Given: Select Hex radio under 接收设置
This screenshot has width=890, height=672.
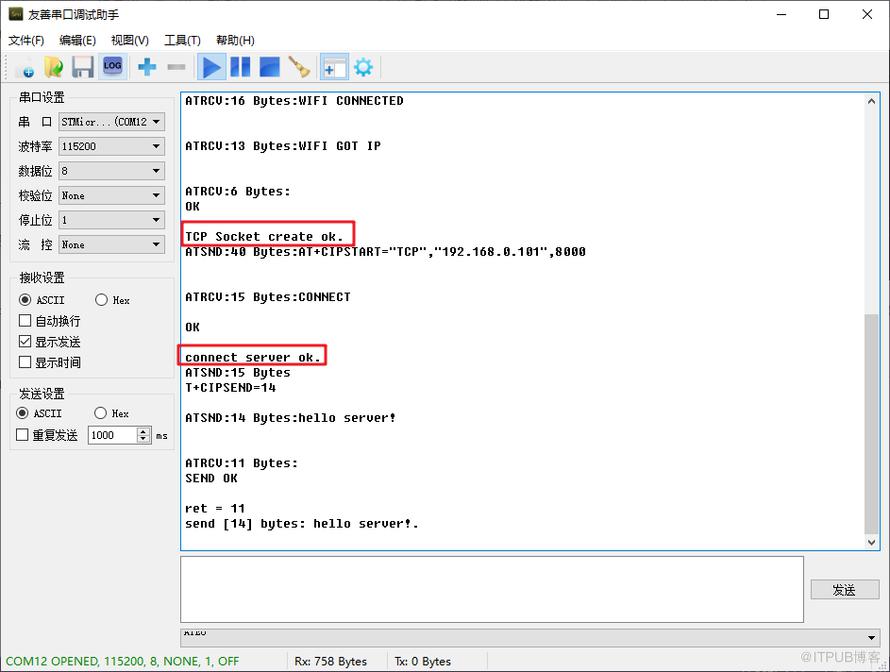Looking at the screenshot, I should (101, 300).
